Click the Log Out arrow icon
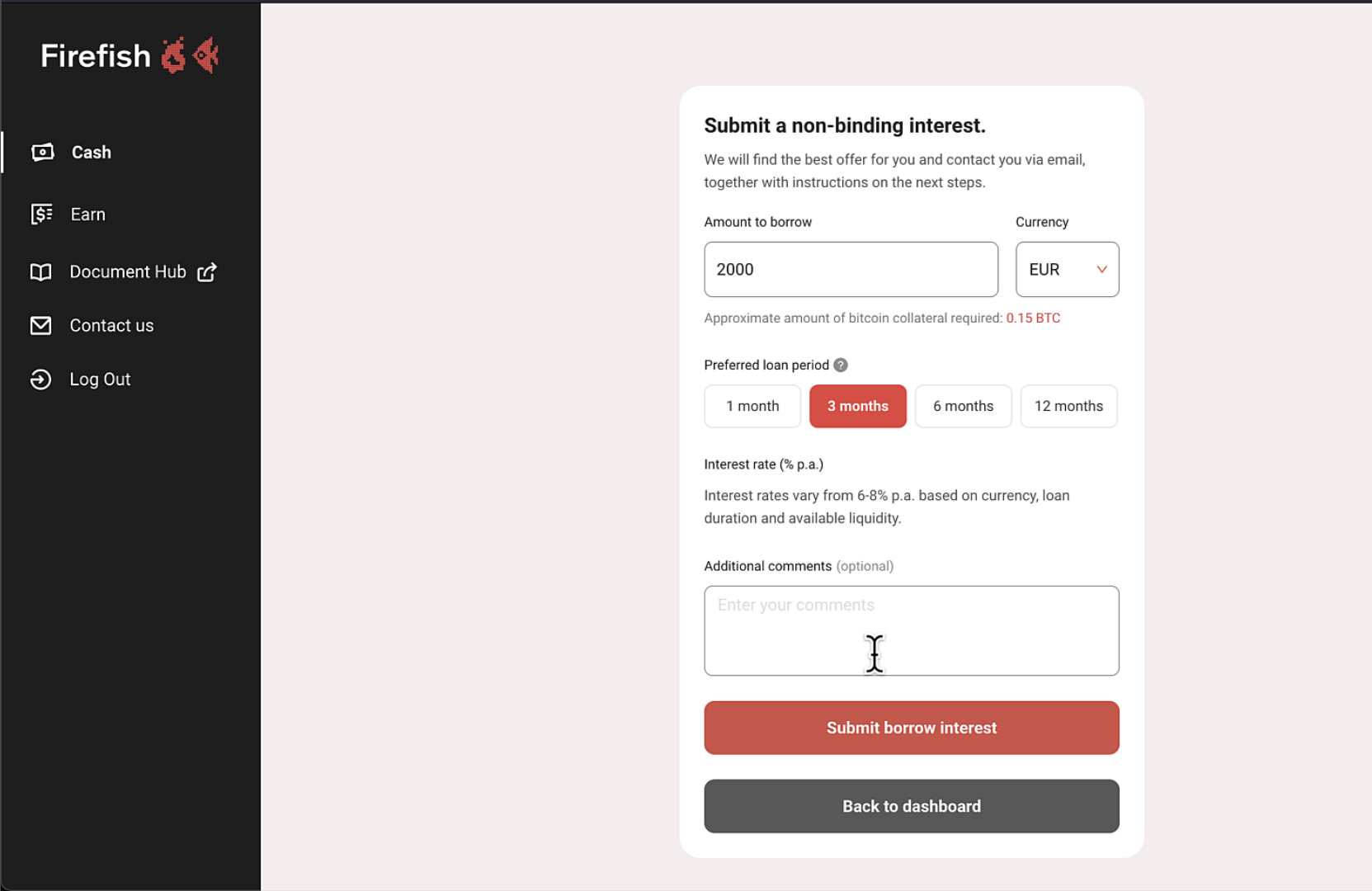 tap(40, 379)
